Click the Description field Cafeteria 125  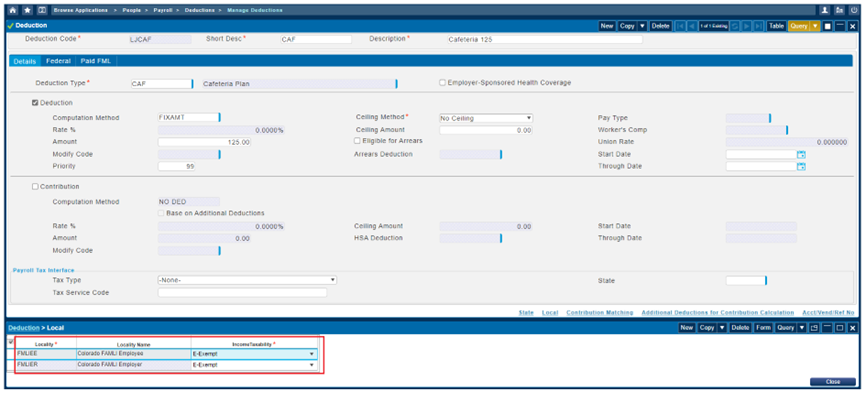tap(545, 40)
